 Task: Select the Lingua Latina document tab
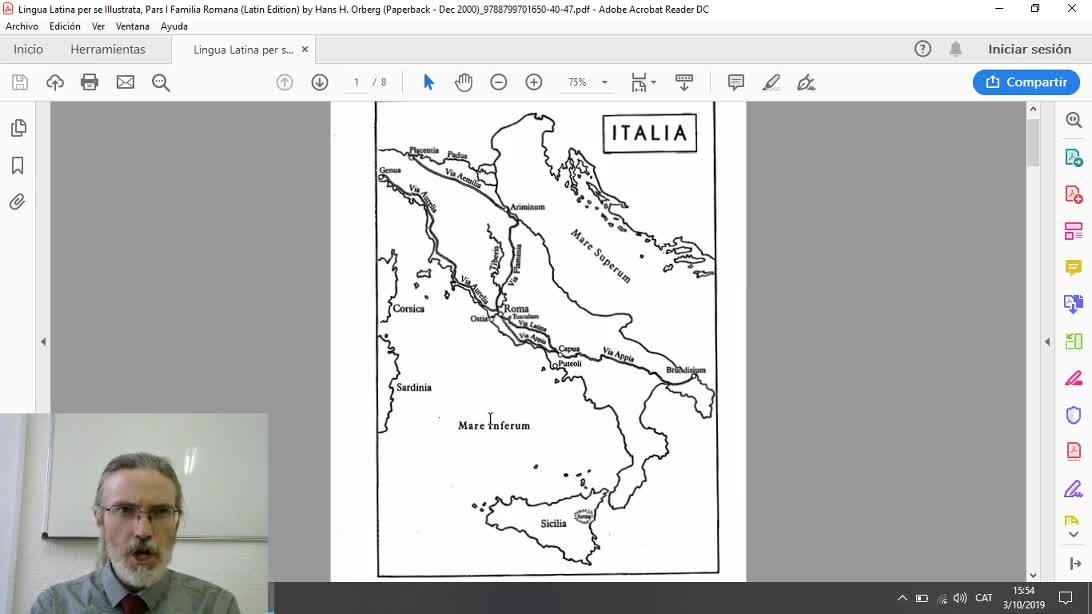[x=243, y=49]
